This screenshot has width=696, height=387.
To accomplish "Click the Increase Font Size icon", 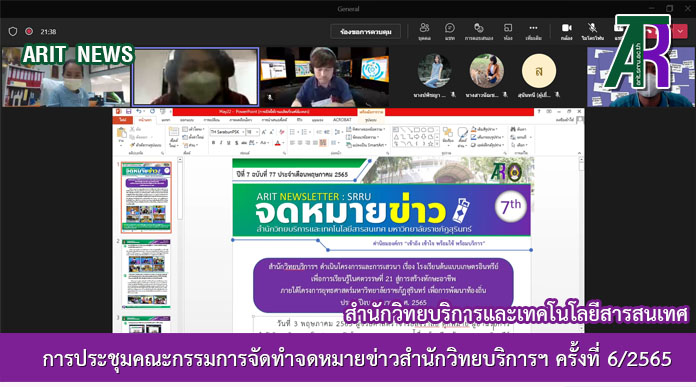I will [264, 132].
